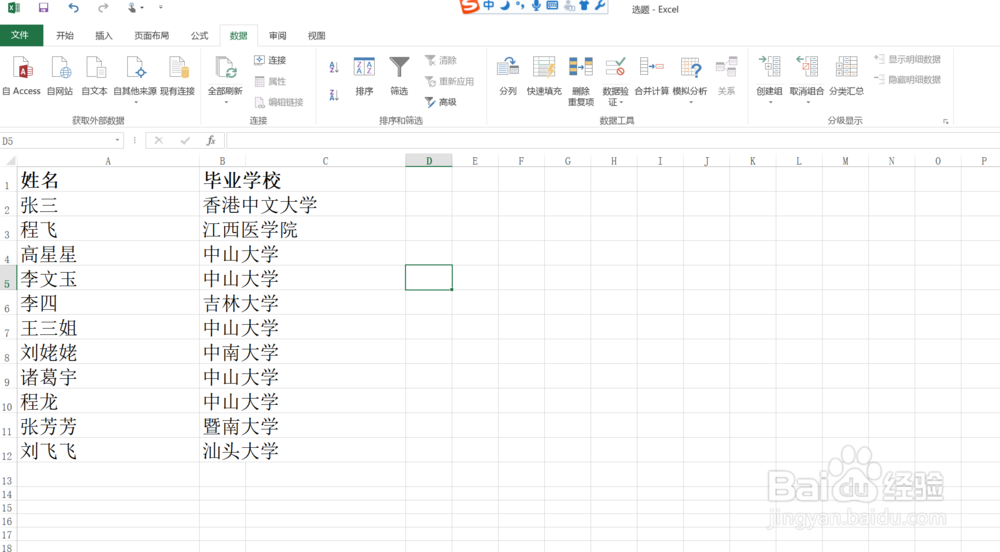
Task: Click Edit Links (编辑链接)
Action: [x=279, y=102]
